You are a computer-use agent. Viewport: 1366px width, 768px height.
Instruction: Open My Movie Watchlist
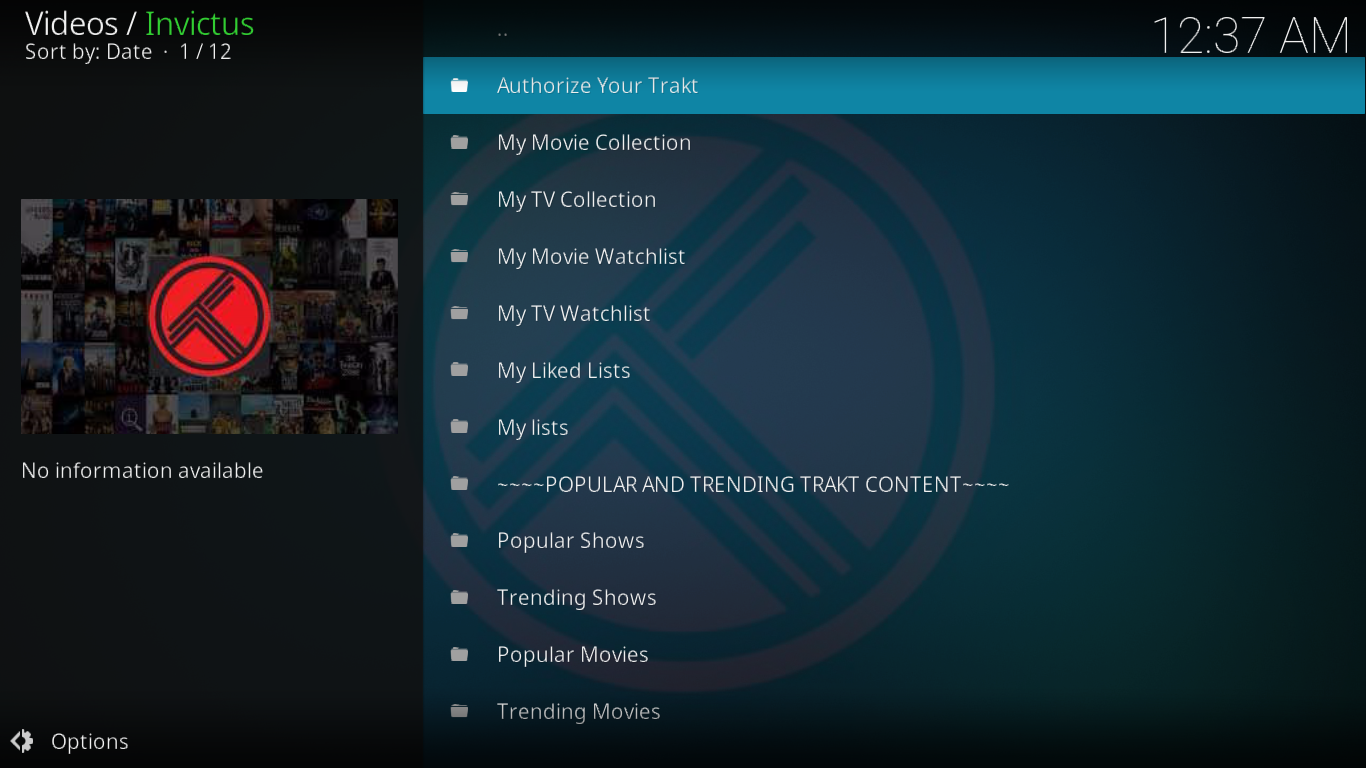click(894, 256)
